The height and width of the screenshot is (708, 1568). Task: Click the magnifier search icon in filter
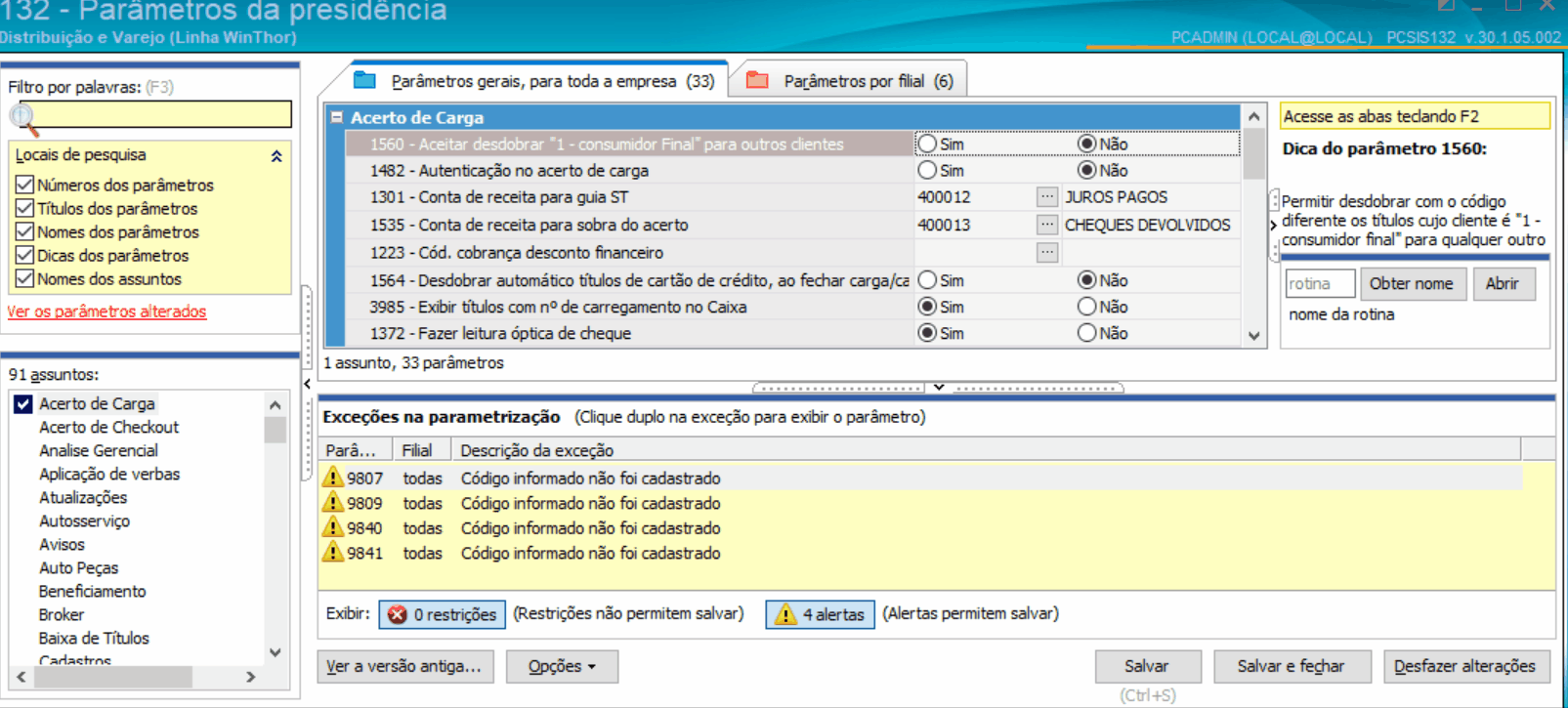(x=23, y=119)
